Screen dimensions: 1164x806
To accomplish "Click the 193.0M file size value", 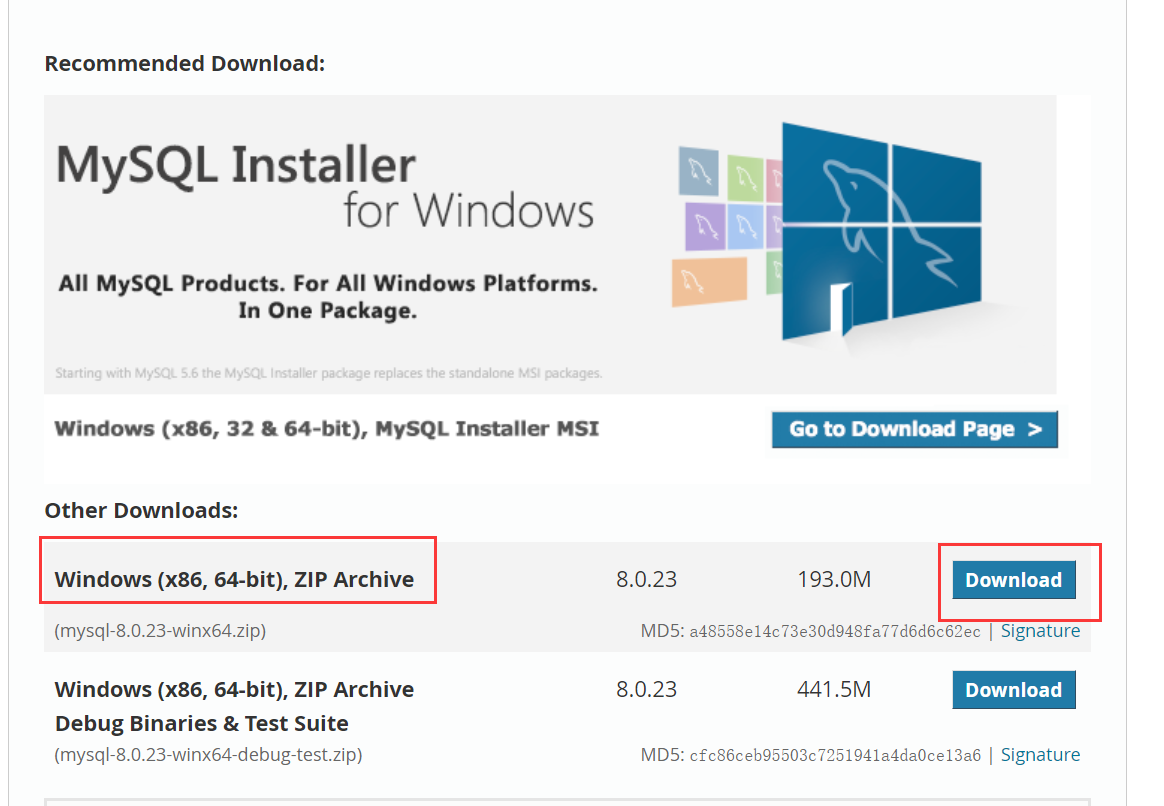I will tap(834, 579).
